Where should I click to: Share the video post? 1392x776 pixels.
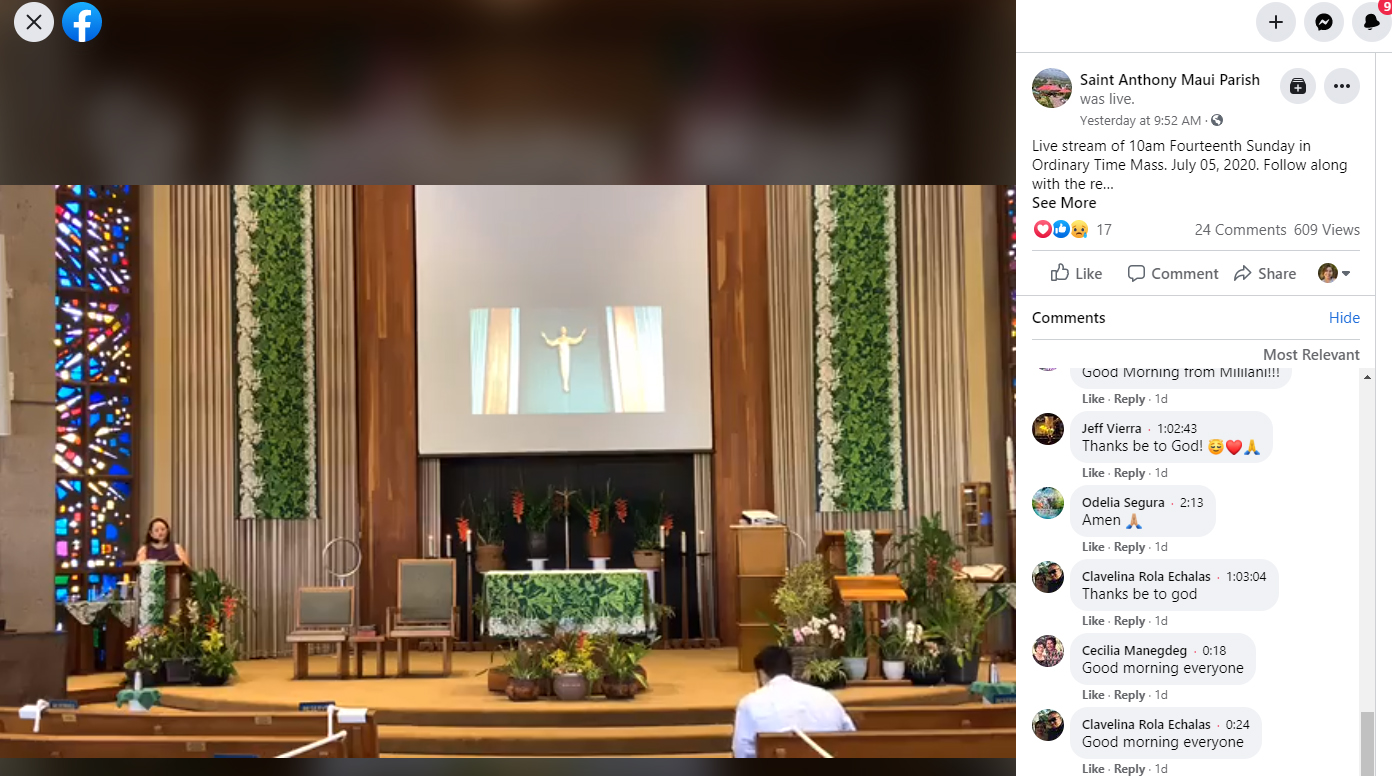pyautogui.click(x=1265, y=274)
